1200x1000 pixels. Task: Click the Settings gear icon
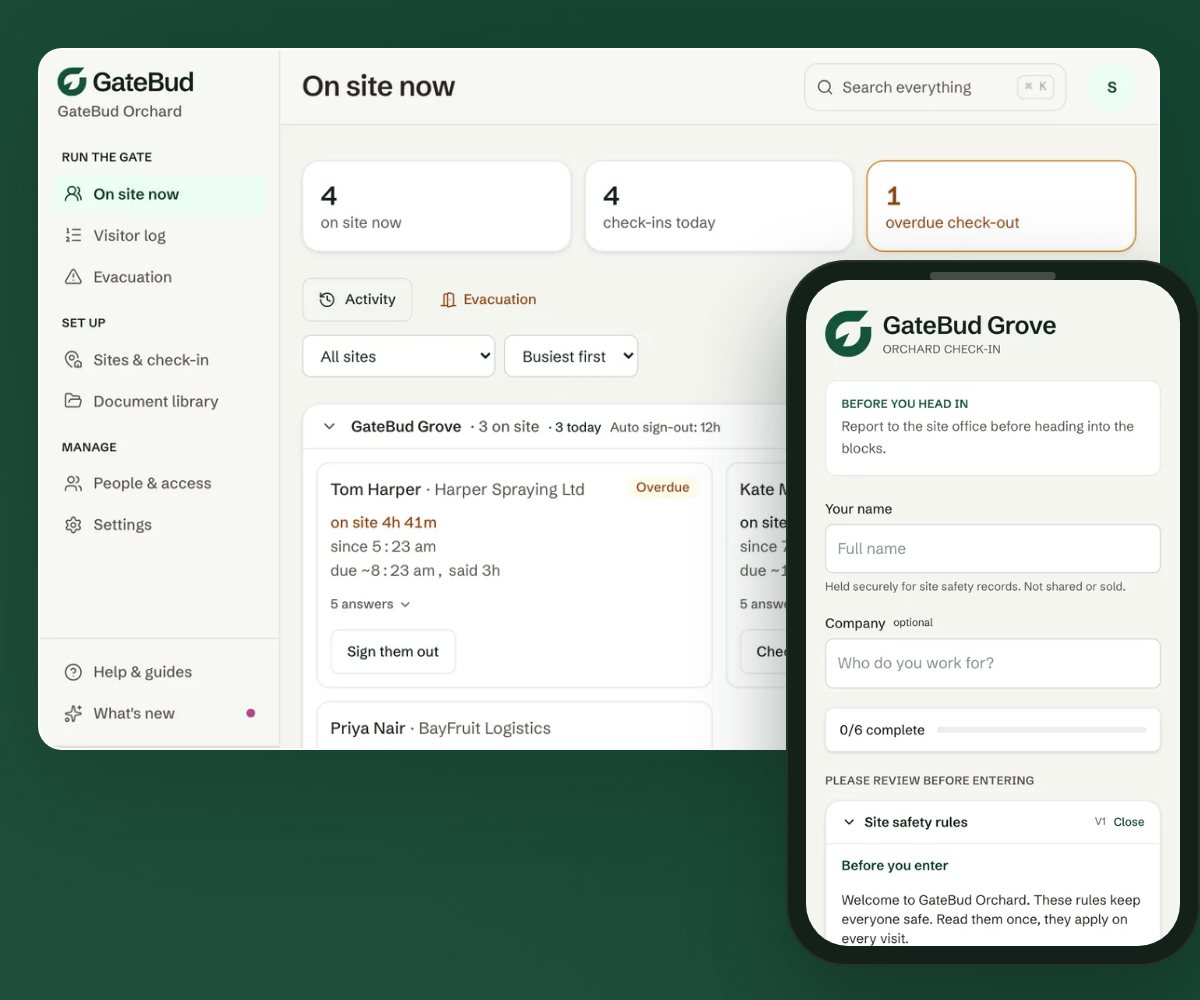pyautogui.click(x=73, y=525)
